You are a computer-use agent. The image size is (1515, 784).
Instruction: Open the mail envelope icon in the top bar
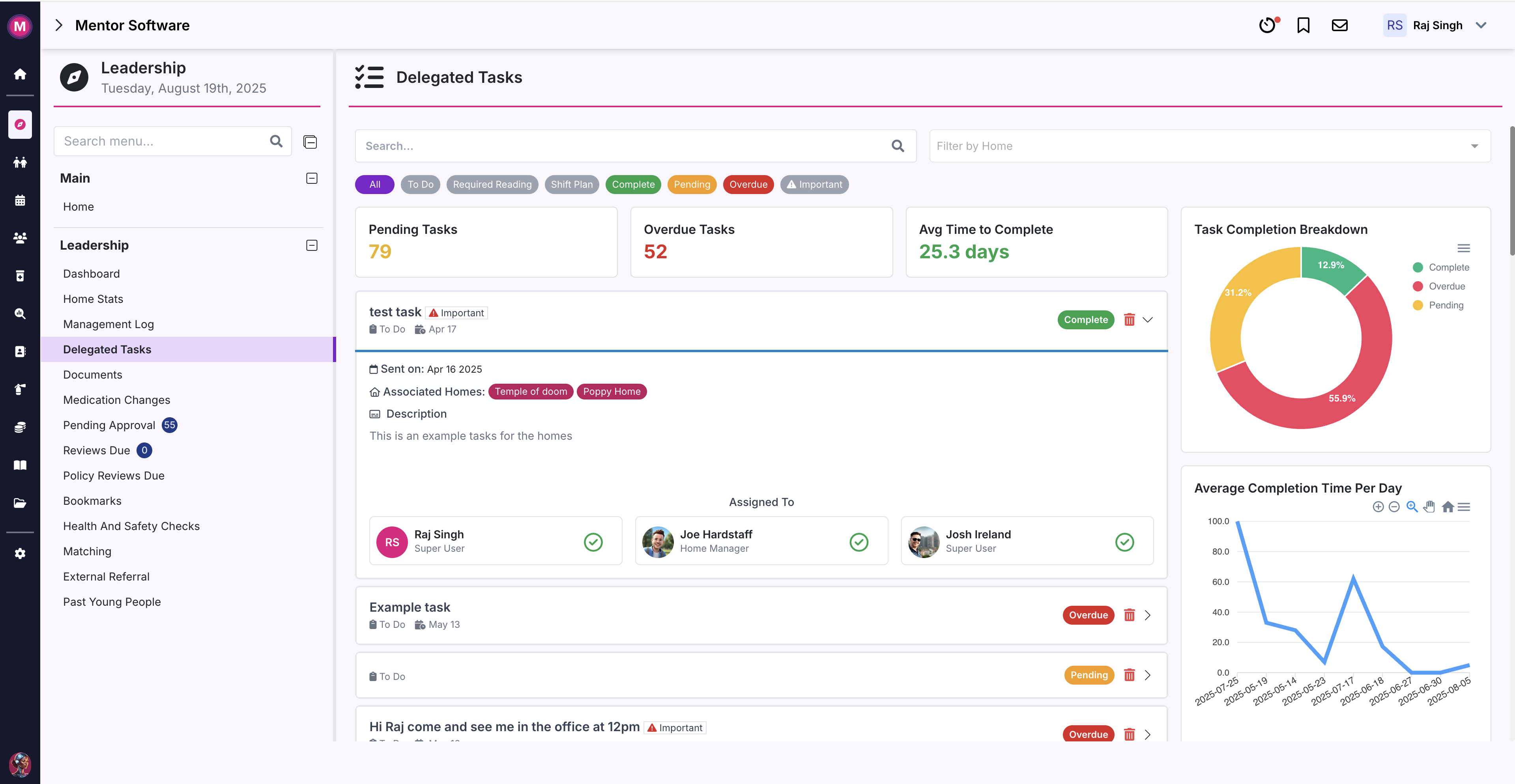pyautogui.click(x=1339, y=25)
